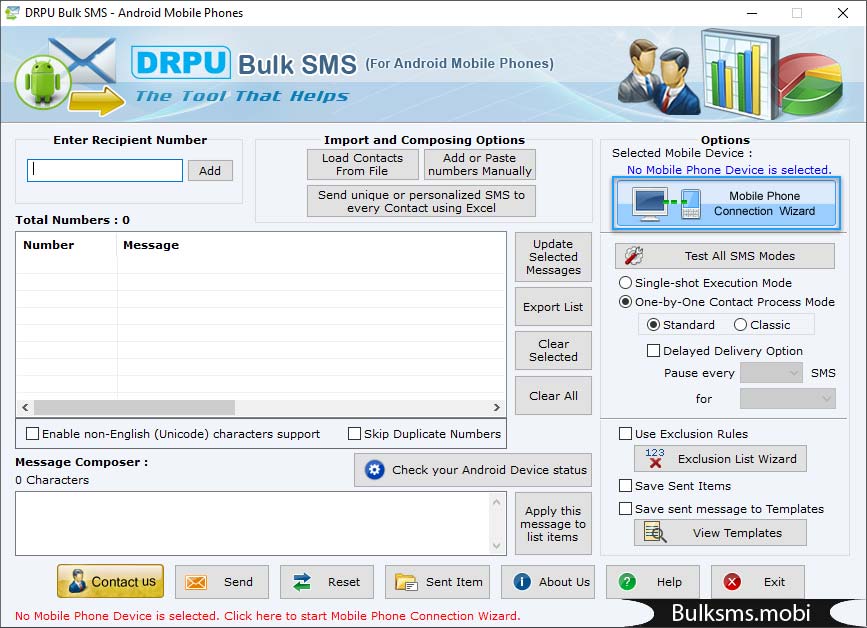Click the horizontal scrollbar thumb in list

coord(134,407)
